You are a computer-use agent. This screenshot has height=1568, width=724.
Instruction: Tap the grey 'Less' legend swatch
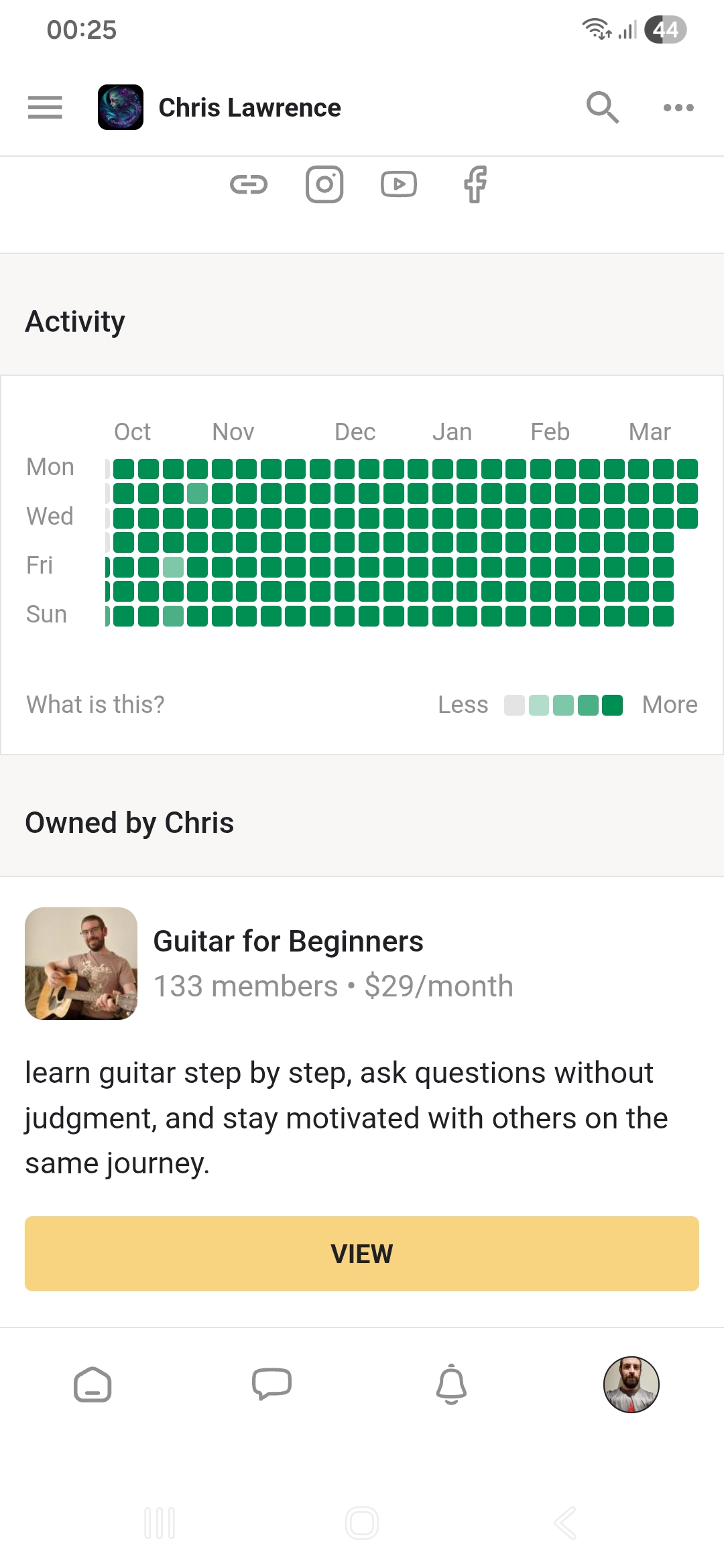(x=514, y=706)
